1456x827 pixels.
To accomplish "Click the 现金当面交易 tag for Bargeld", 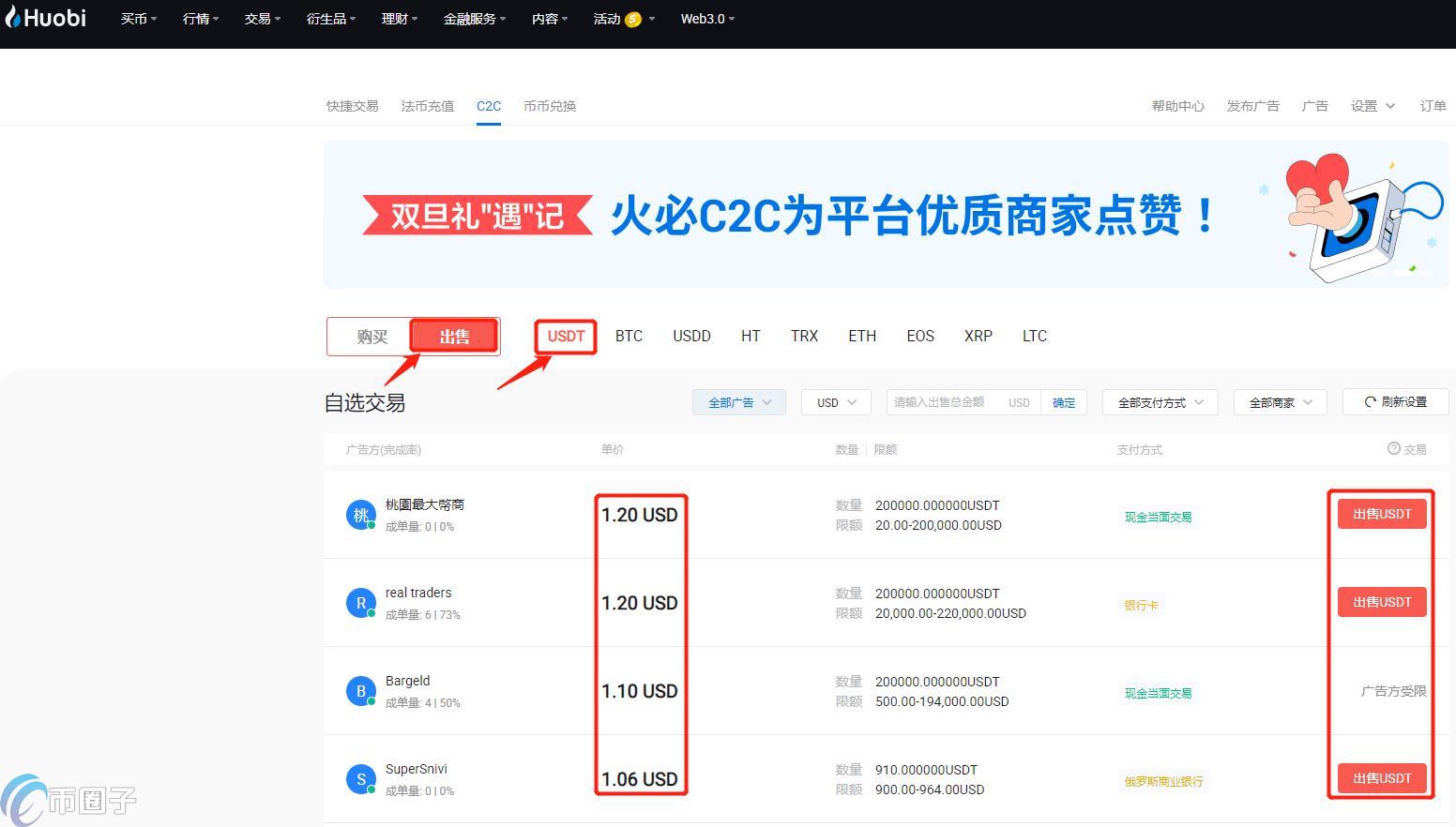I will tap(1159, 693).
